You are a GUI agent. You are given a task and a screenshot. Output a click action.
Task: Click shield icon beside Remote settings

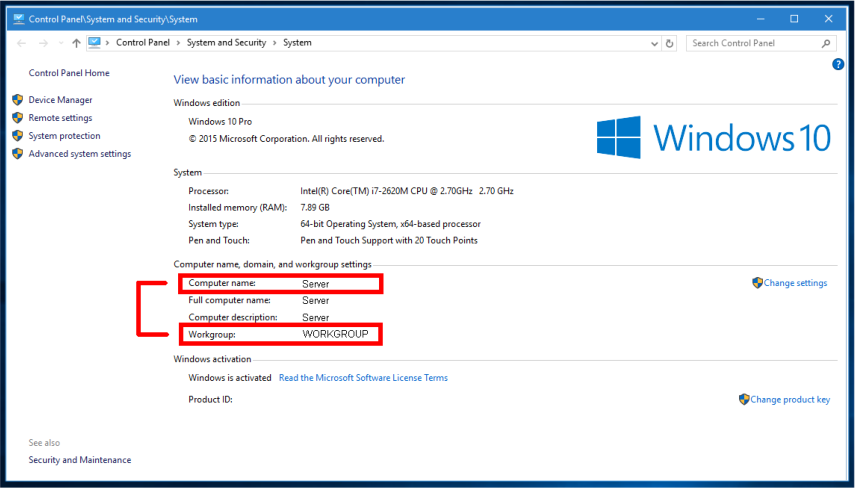(18, 118)
